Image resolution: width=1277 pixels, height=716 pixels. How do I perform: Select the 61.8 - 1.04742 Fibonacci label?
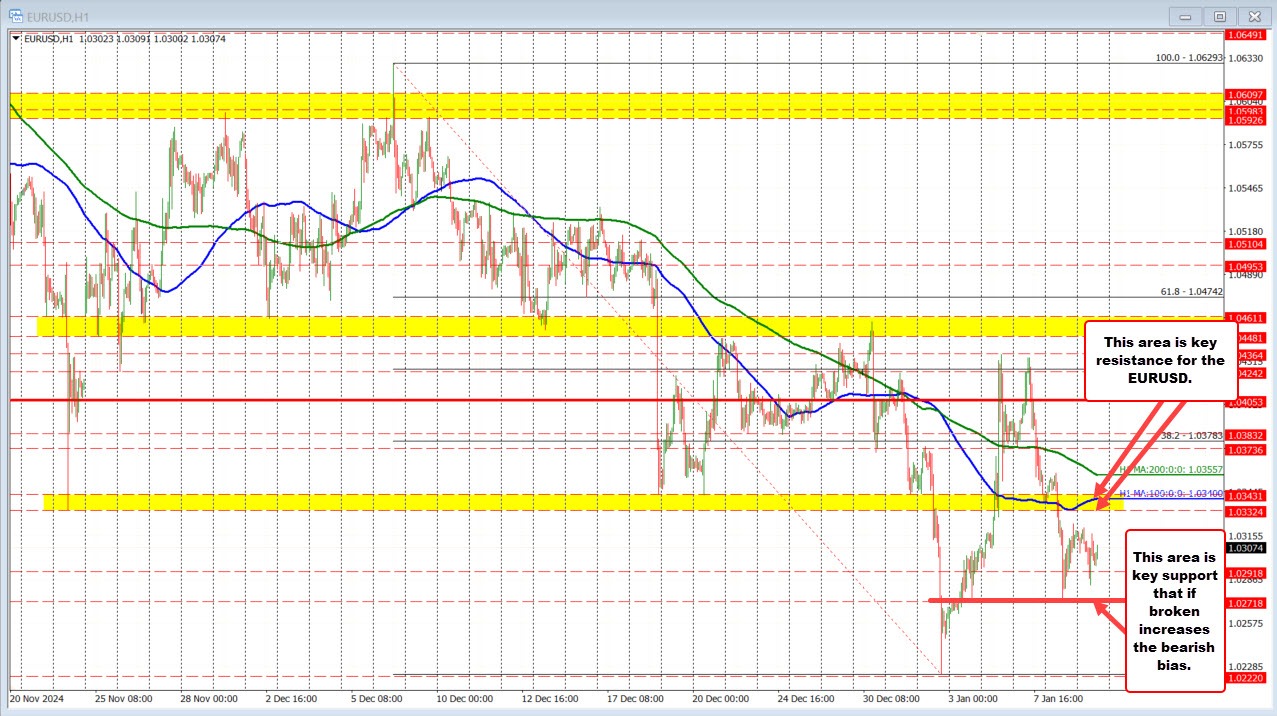(x=1192, y=291)
